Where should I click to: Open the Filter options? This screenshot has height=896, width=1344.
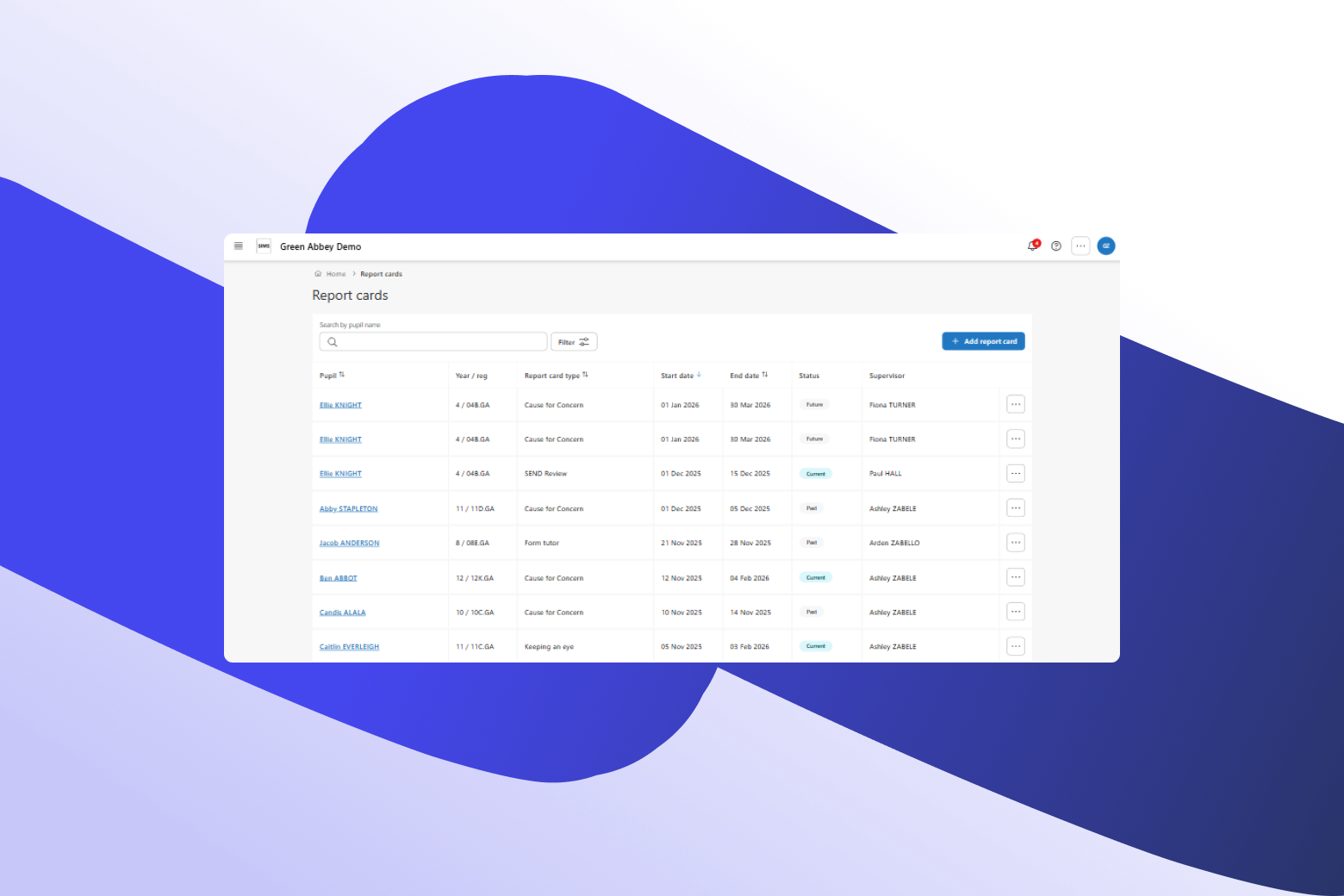[x=574, y=342]
